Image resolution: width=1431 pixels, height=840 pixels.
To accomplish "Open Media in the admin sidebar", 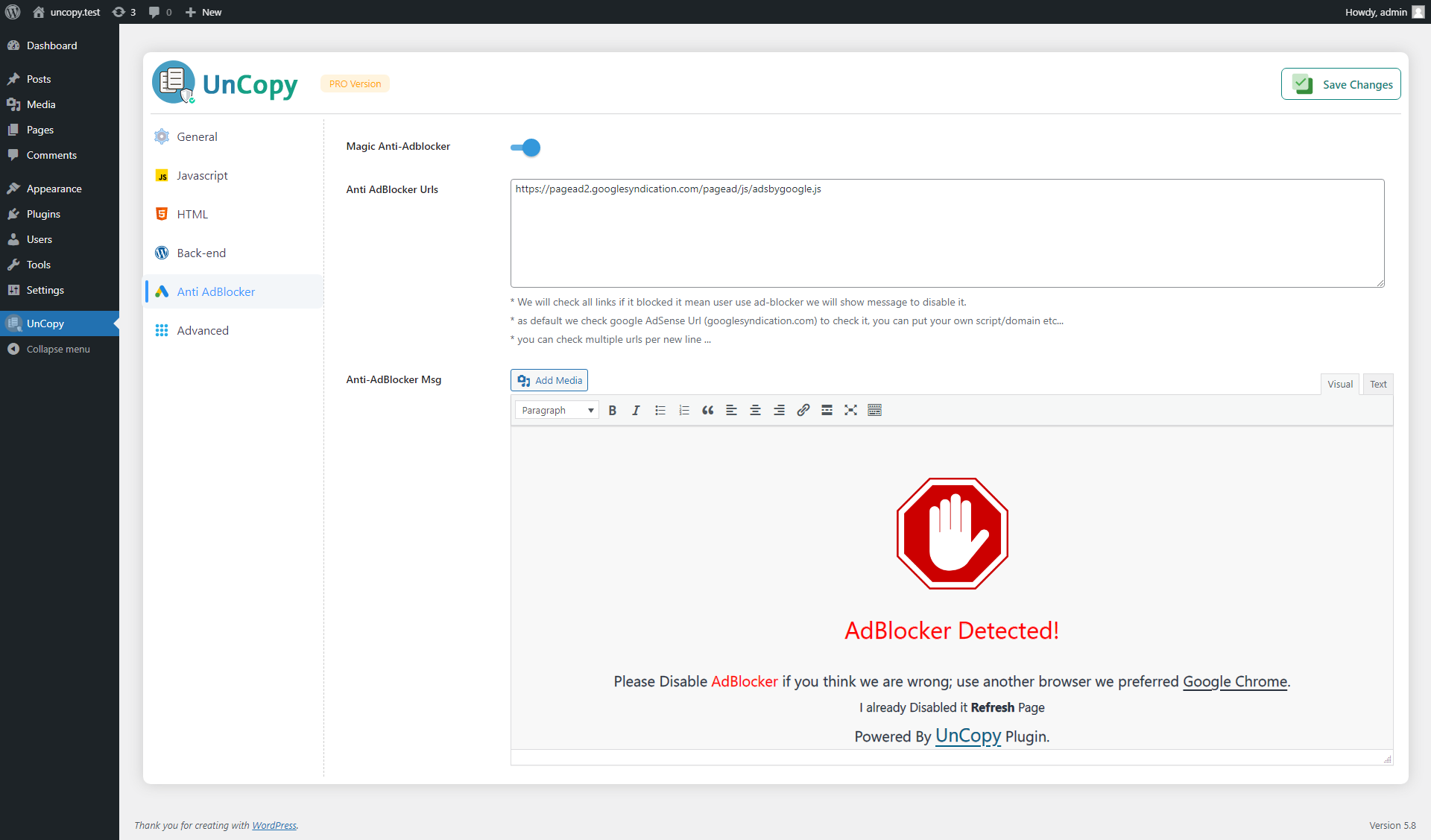I will (60, 104).
